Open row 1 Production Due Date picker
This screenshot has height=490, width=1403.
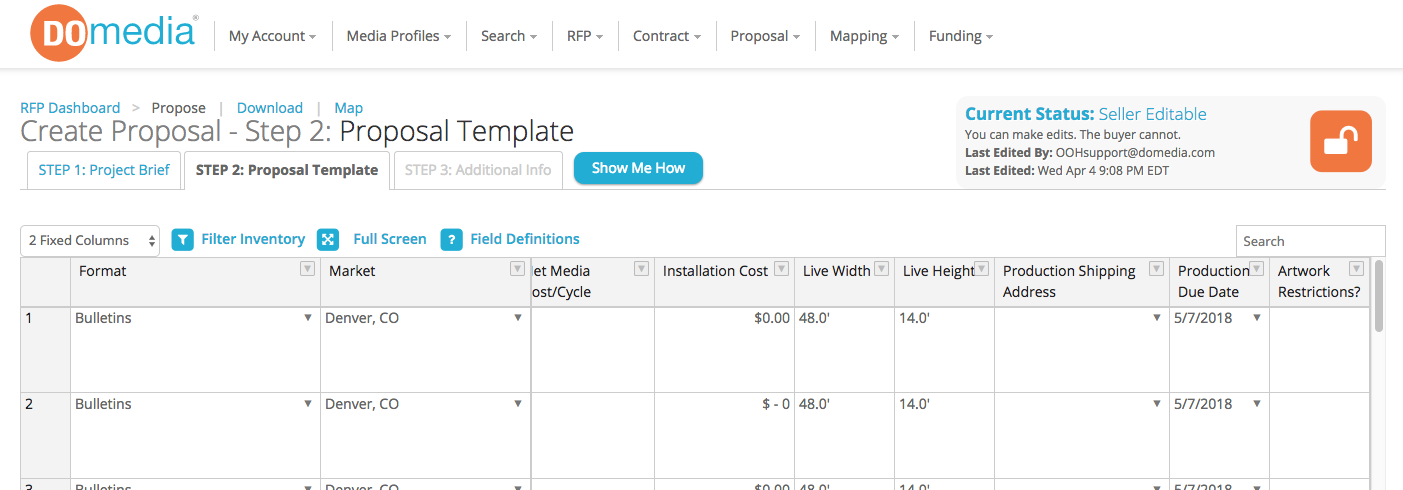point(1257,318)
